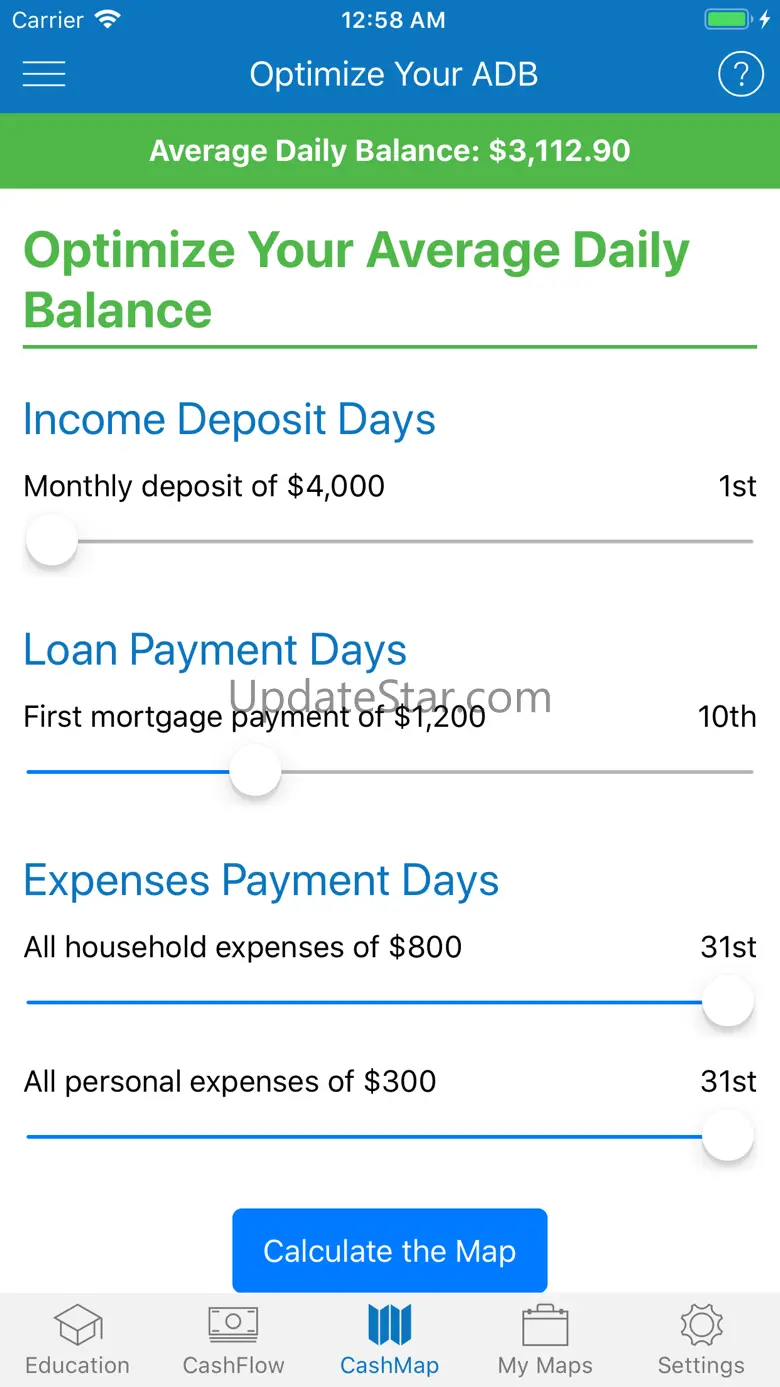Go to the My Maps tab
This screenshot has height=1387, width=780.
pos(545,1339)
